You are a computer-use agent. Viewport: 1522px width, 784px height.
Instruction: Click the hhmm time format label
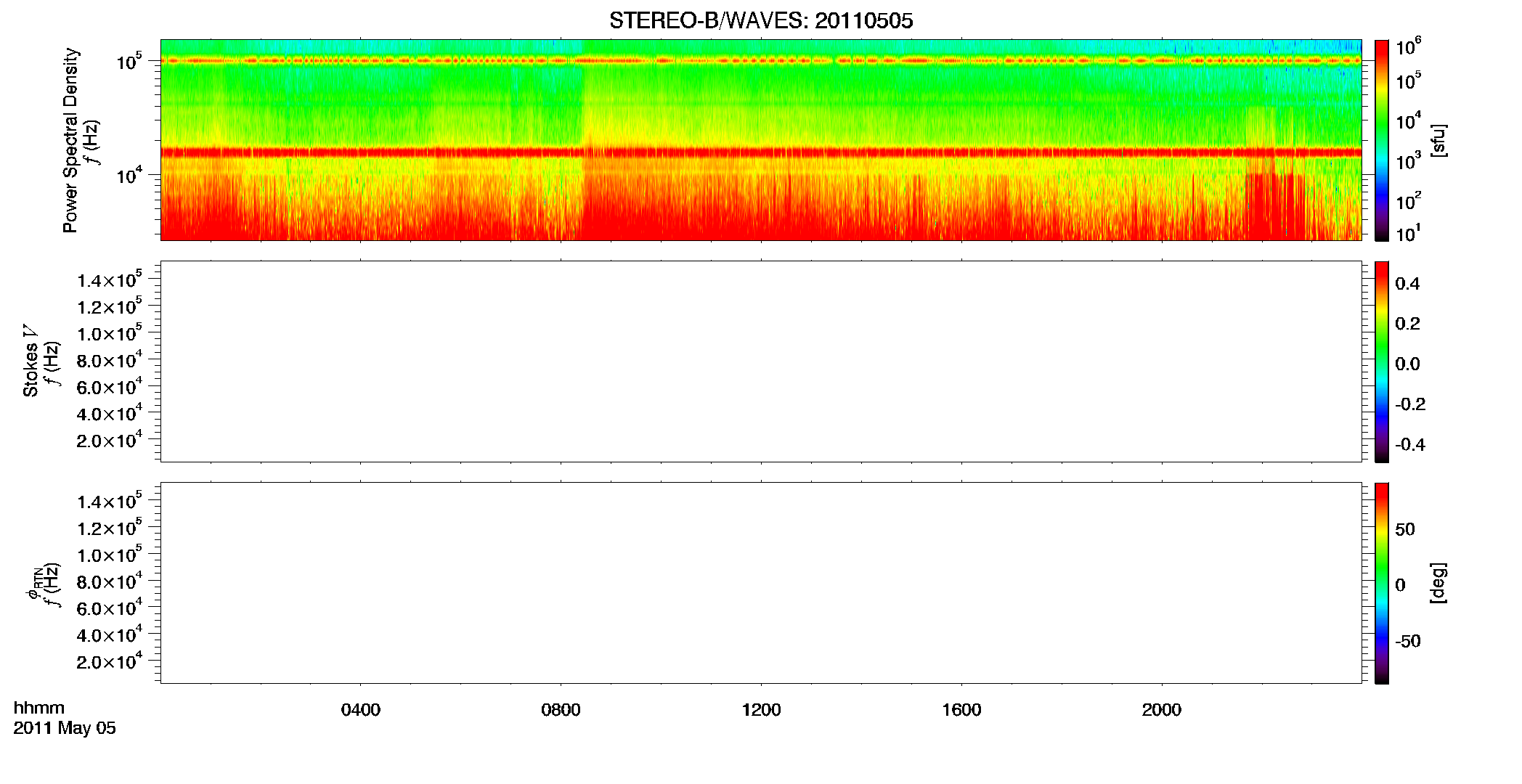click(39, 708)
